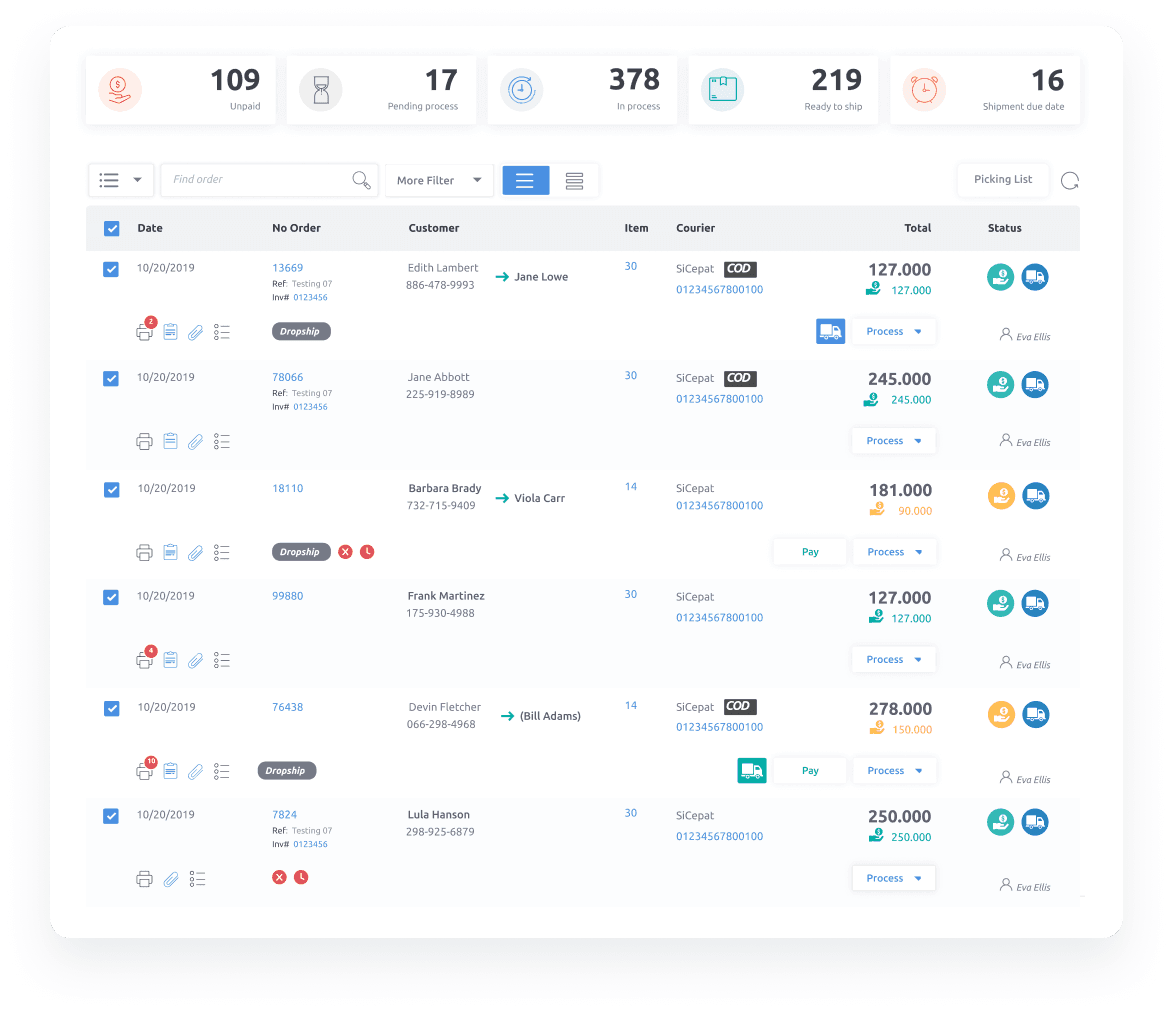Click printer icon with badge 2 on order 13669
Viewport: 1173px width, 1012px height.
(145, 332)
